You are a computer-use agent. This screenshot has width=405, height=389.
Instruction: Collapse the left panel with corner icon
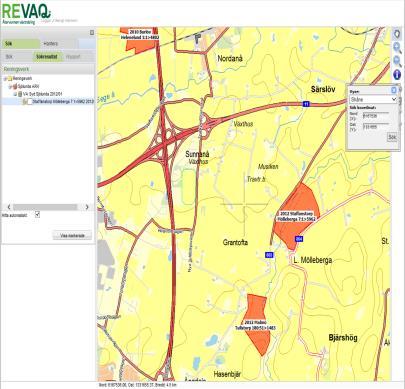click(92, 33)
